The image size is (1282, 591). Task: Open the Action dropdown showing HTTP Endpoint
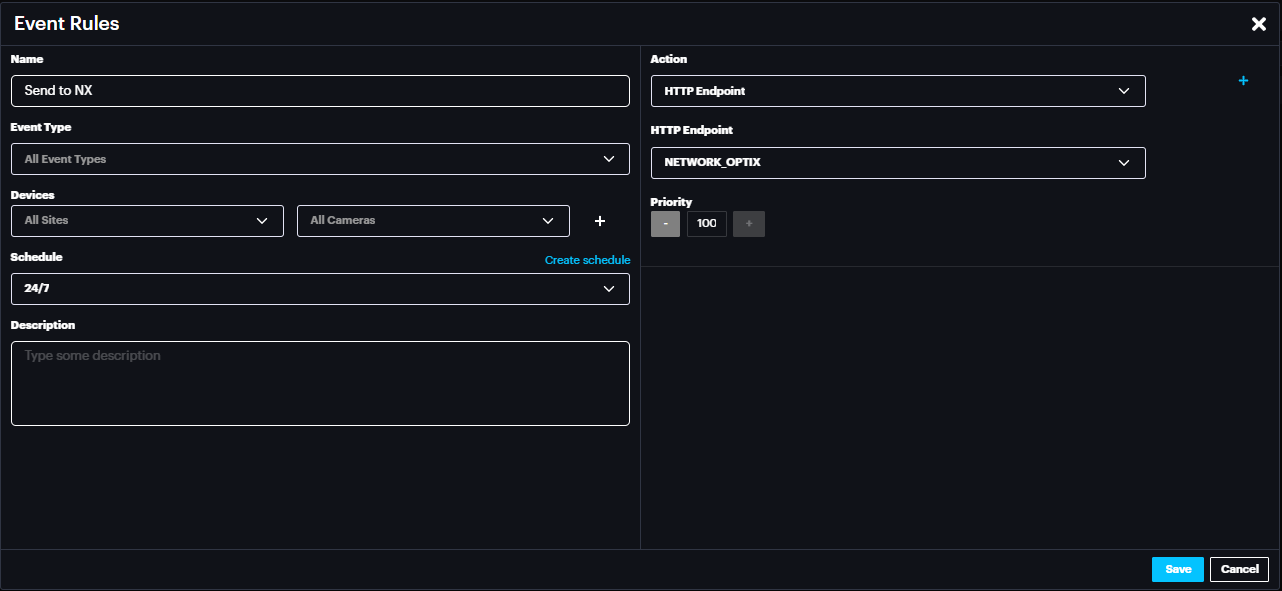897,91
